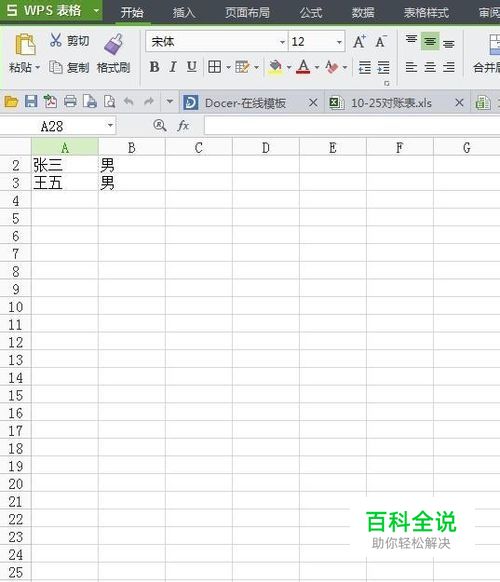Click the cell style table icon
This screenshot has height=582, width=500.
click(242, 67)
